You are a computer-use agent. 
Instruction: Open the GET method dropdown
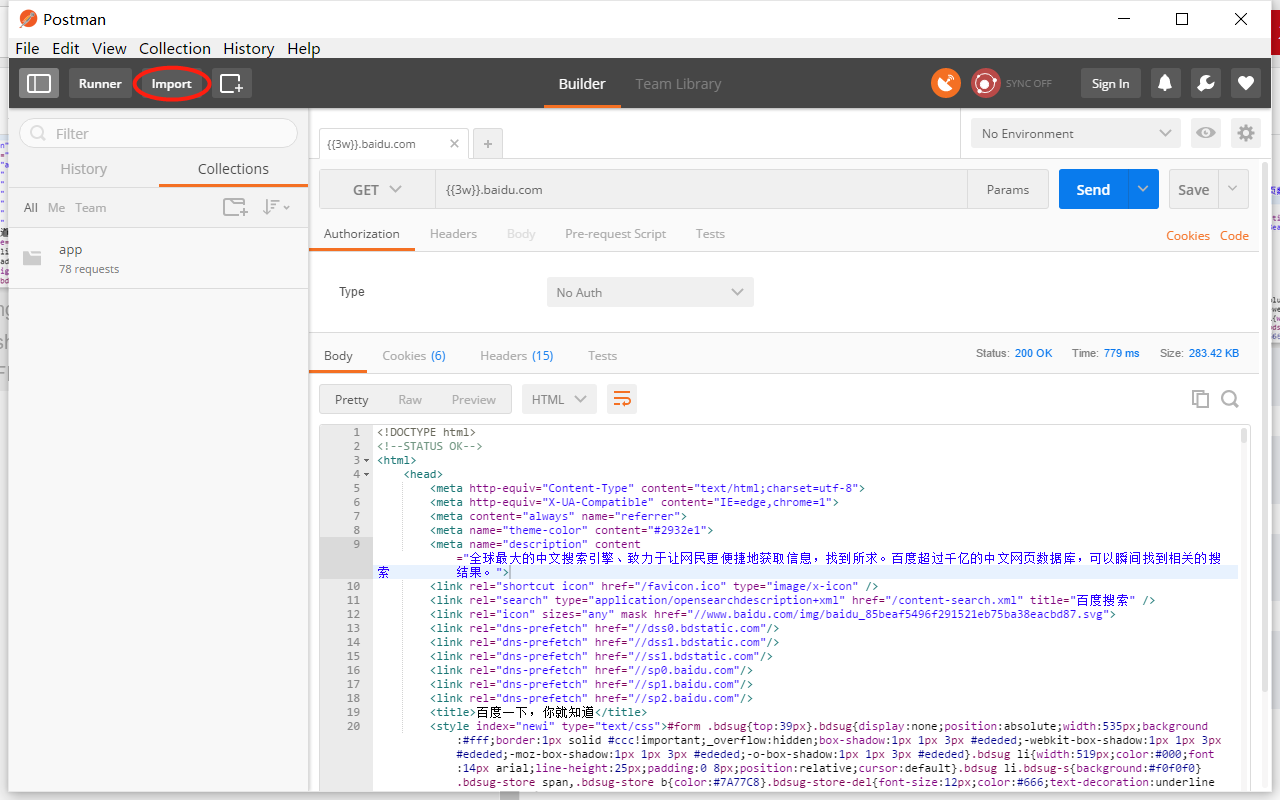point(377,189)
